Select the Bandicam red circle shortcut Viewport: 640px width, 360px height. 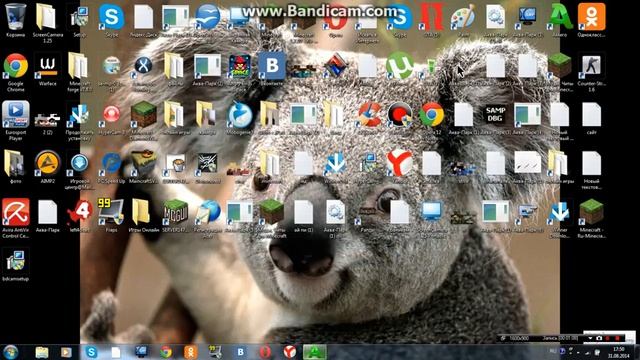coord(400,114)
